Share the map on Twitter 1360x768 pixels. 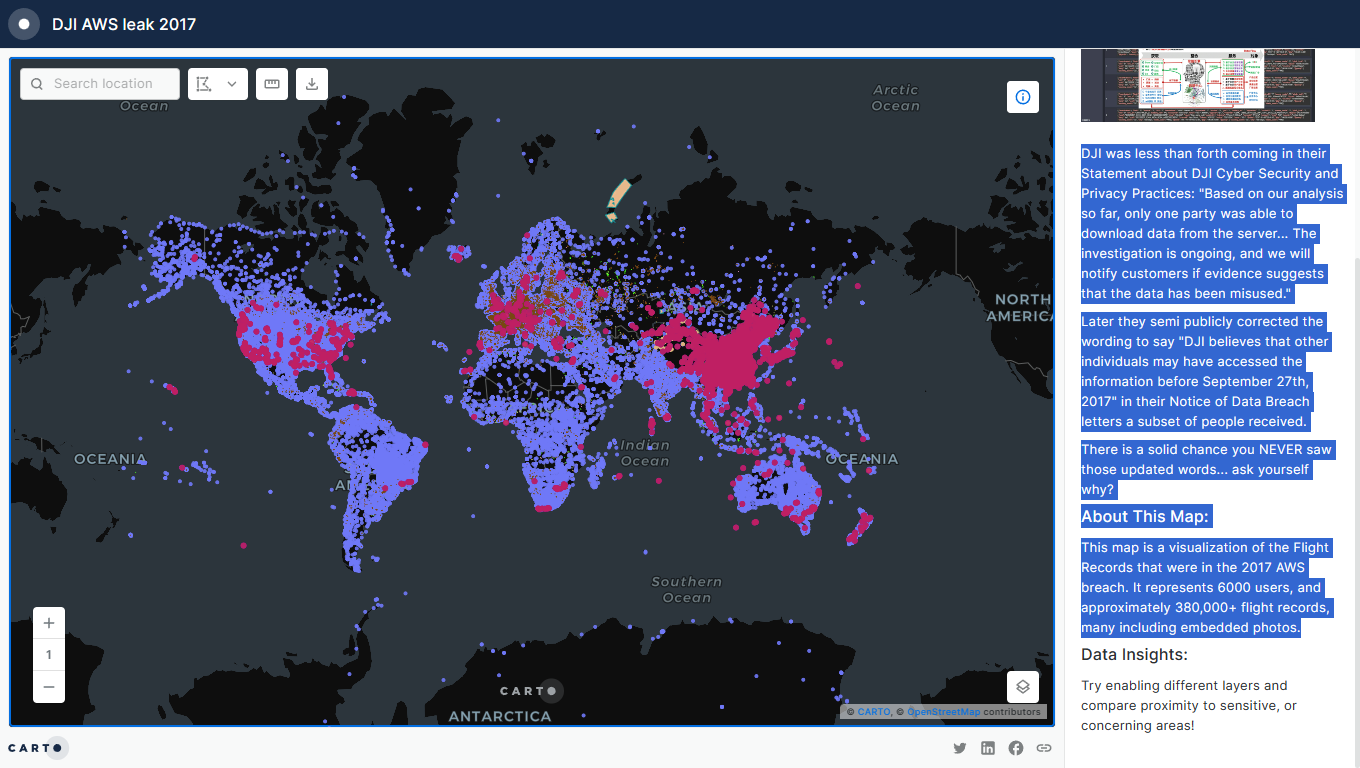coord(960,748)
